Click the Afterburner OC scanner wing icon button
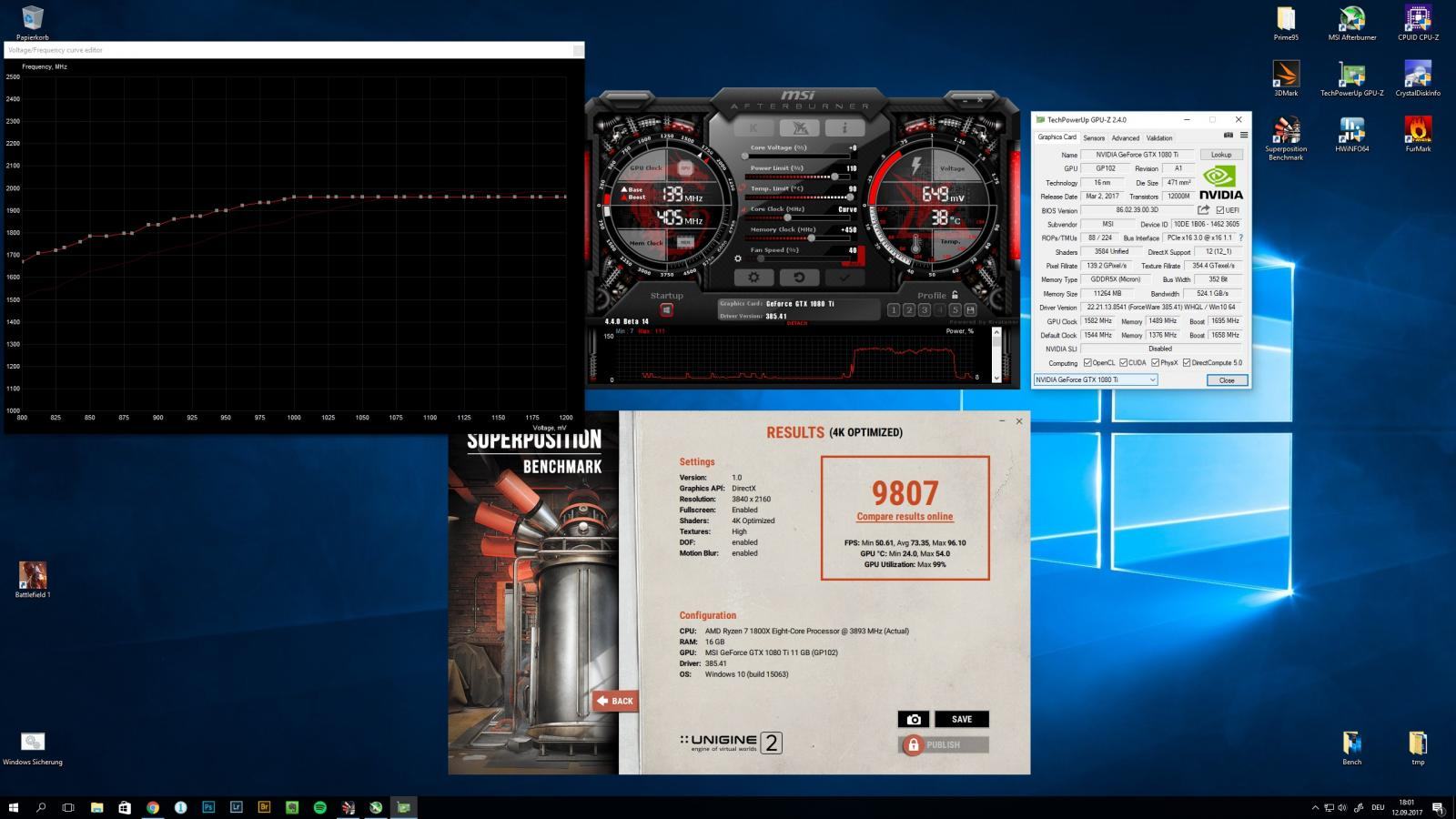 (x=799, y=127)
